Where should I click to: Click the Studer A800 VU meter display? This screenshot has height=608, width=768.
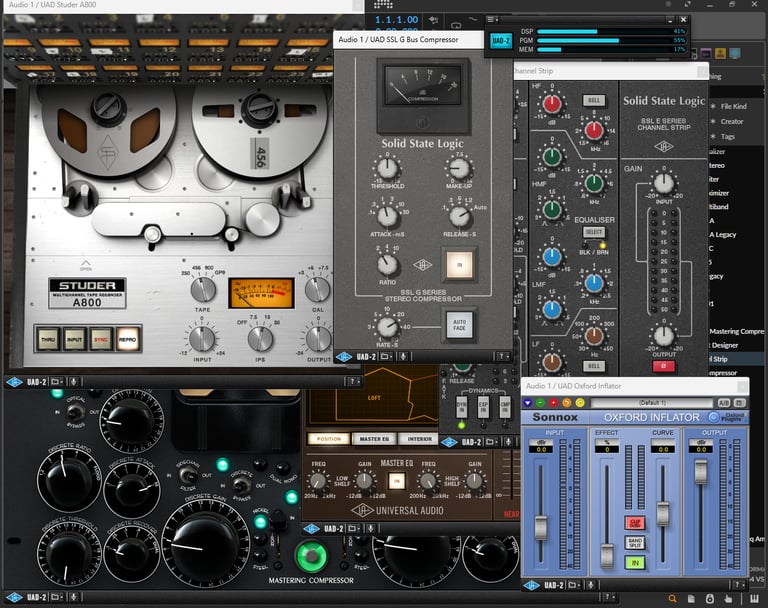point(261,293)
